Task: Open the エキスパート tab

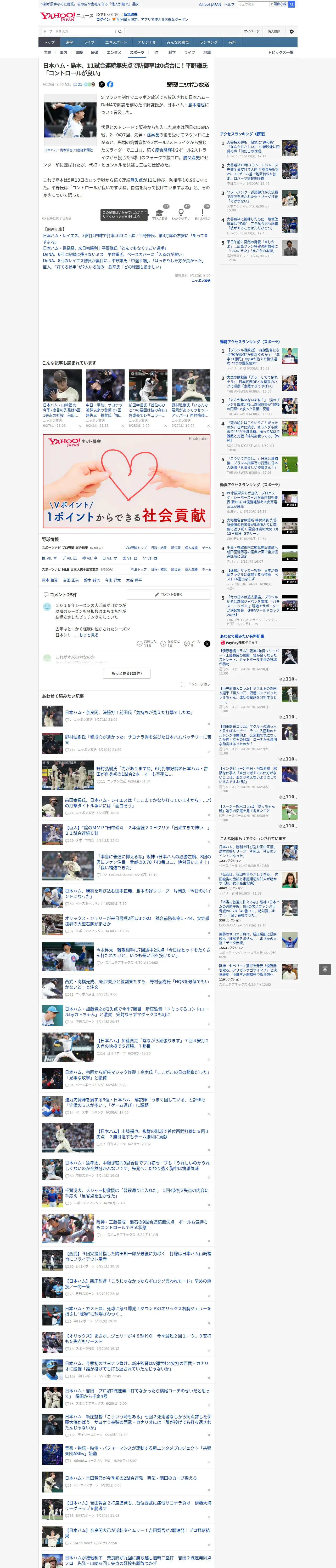Action: 116,43
